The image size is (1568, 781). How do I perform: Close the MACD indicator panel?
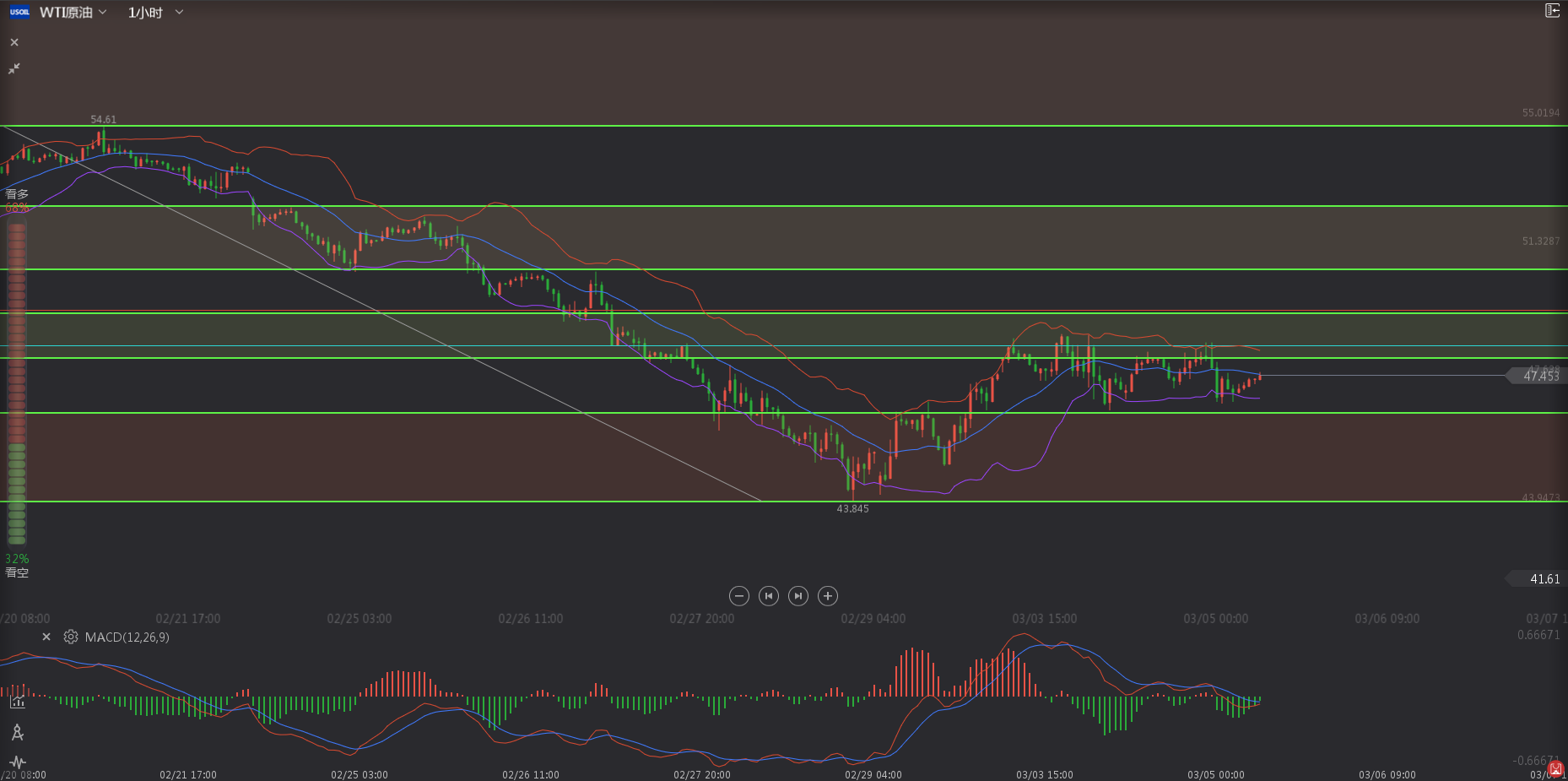[x=46, y=637]
